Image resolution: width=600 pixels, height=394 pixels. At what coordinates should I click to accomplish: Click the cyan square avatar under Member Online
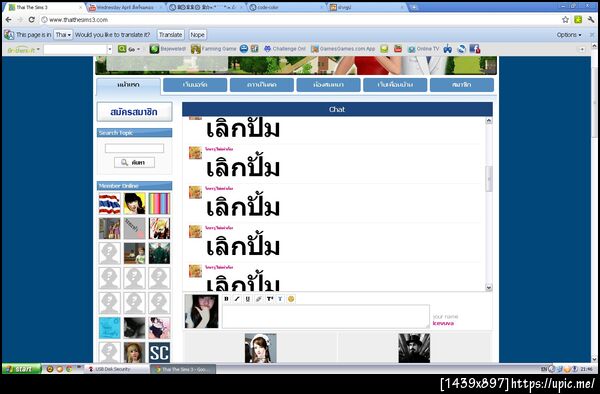tap(109, 328)
